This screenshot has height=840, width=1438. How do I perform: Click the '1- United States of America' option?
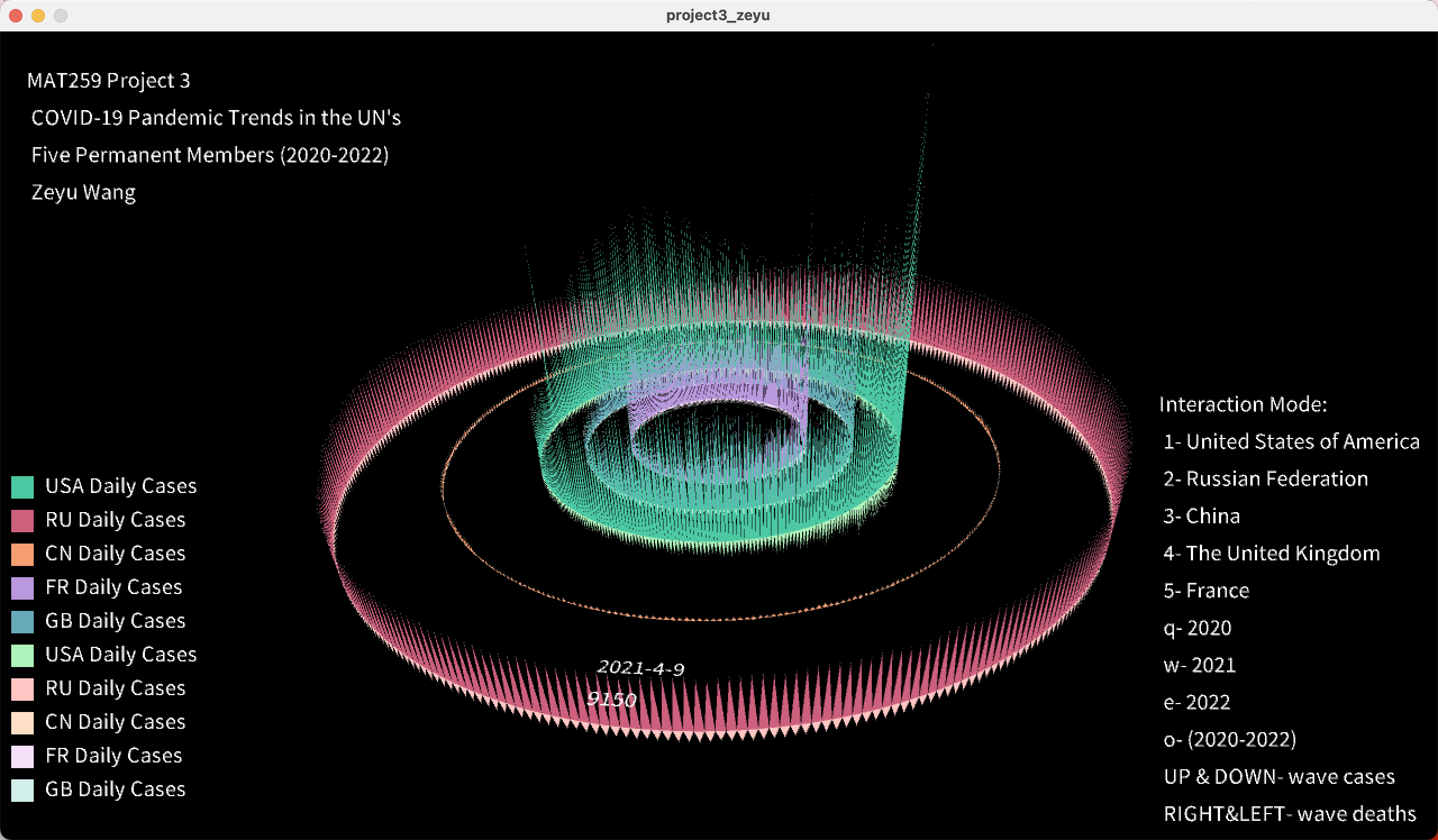1291,442
